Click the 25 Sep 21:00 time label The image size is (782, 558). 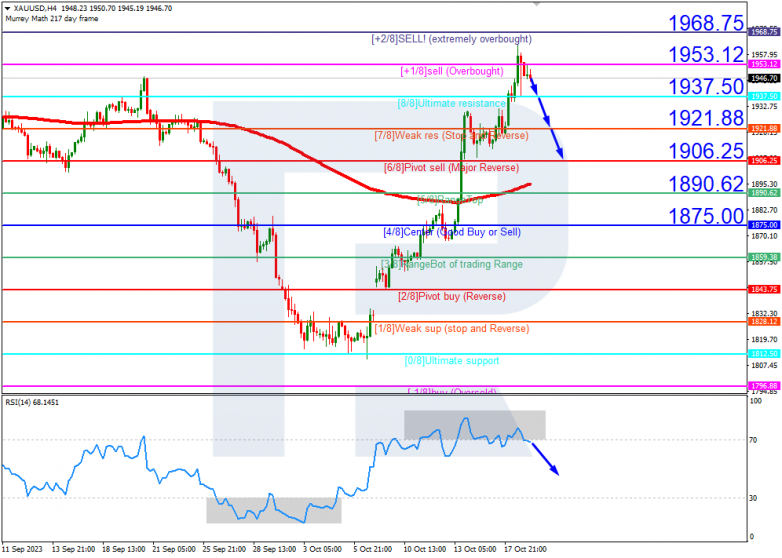pos(225,550)
